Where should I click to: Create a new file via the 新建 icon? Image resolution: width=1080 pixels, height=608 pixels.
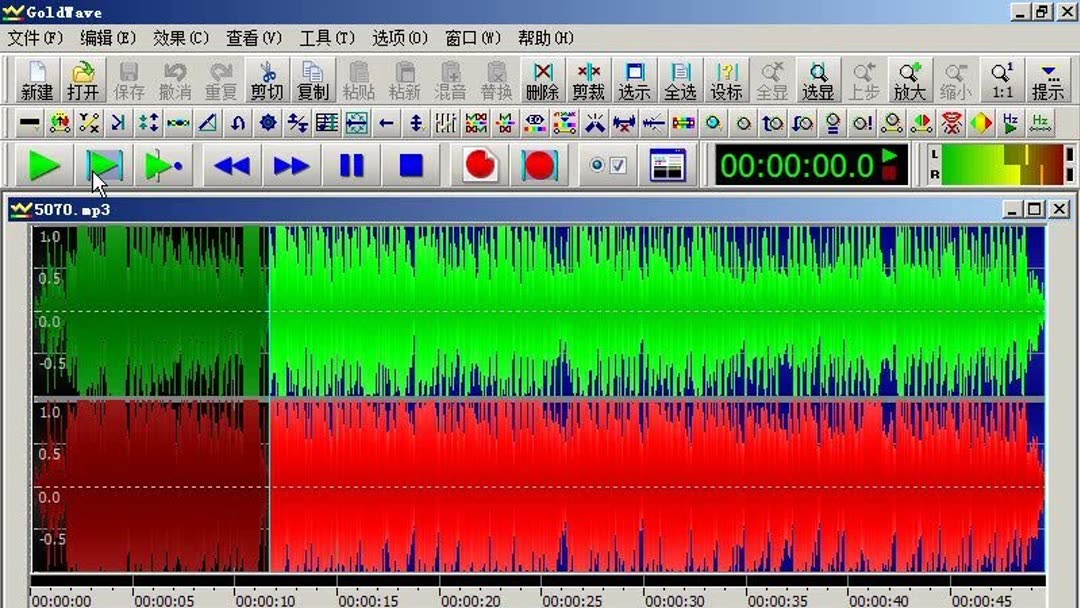tap(36, 80)
